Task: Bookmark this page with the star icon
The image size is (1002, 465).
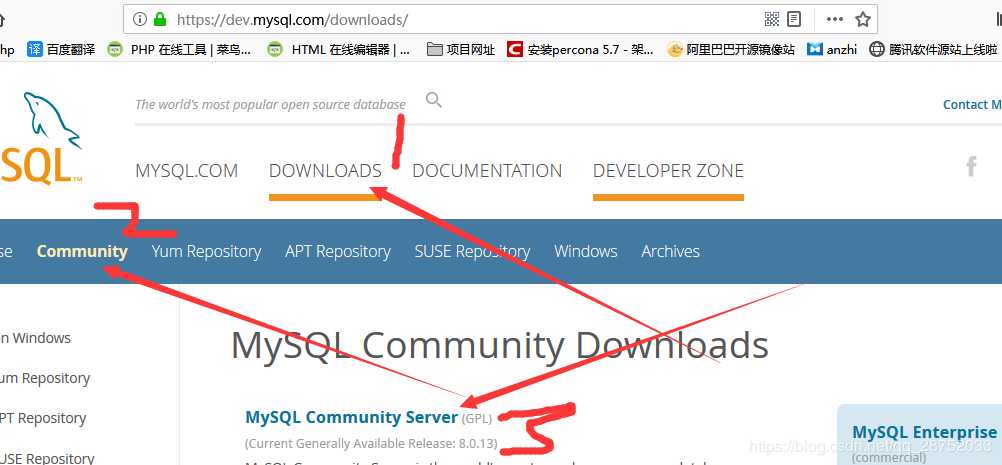Action: point(863,19)
